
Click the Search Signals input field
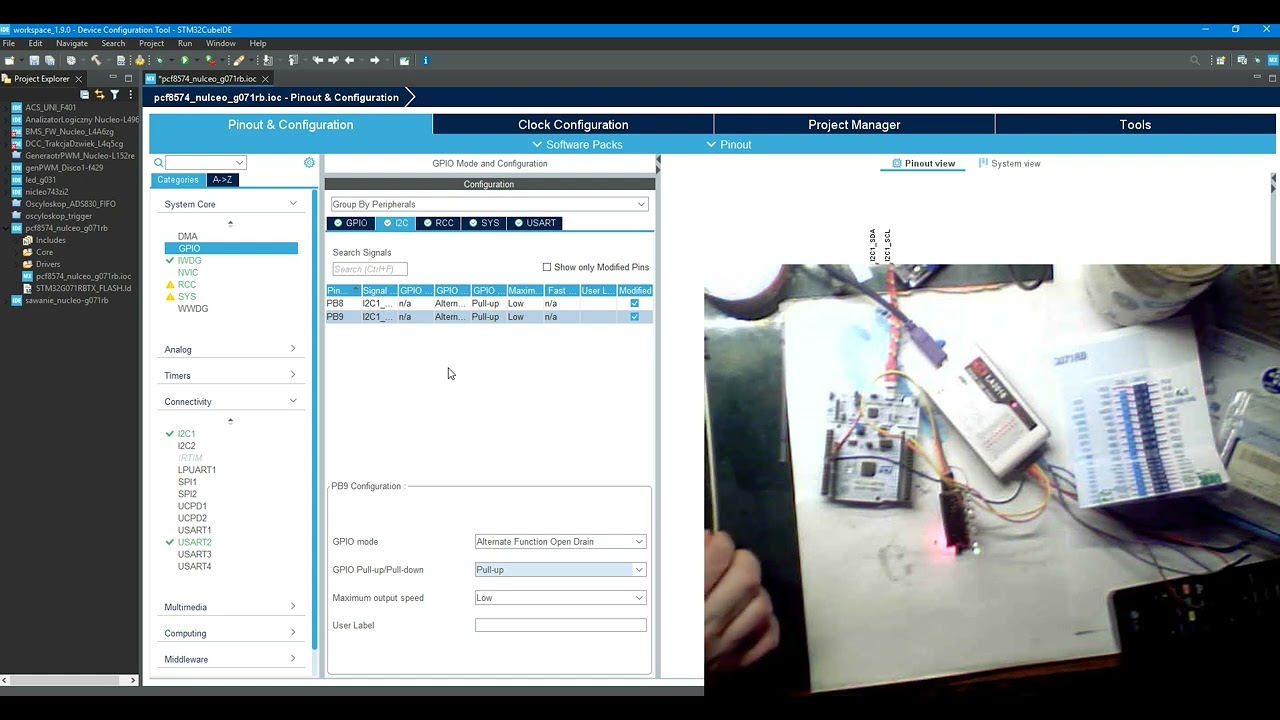[369, 269]
